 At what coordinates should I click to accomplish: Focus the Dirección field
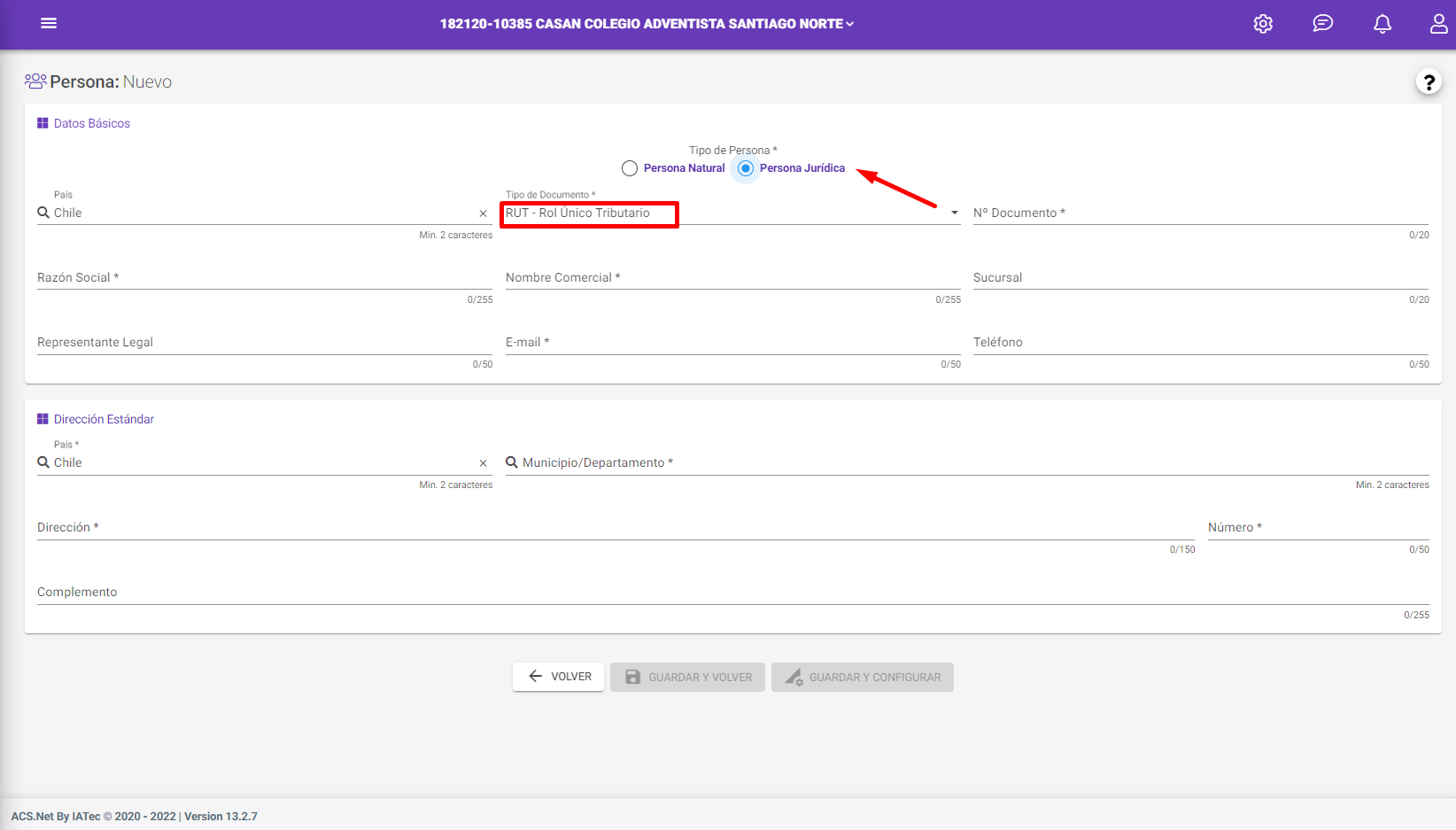pyautogui.click(x=616, y=527)
